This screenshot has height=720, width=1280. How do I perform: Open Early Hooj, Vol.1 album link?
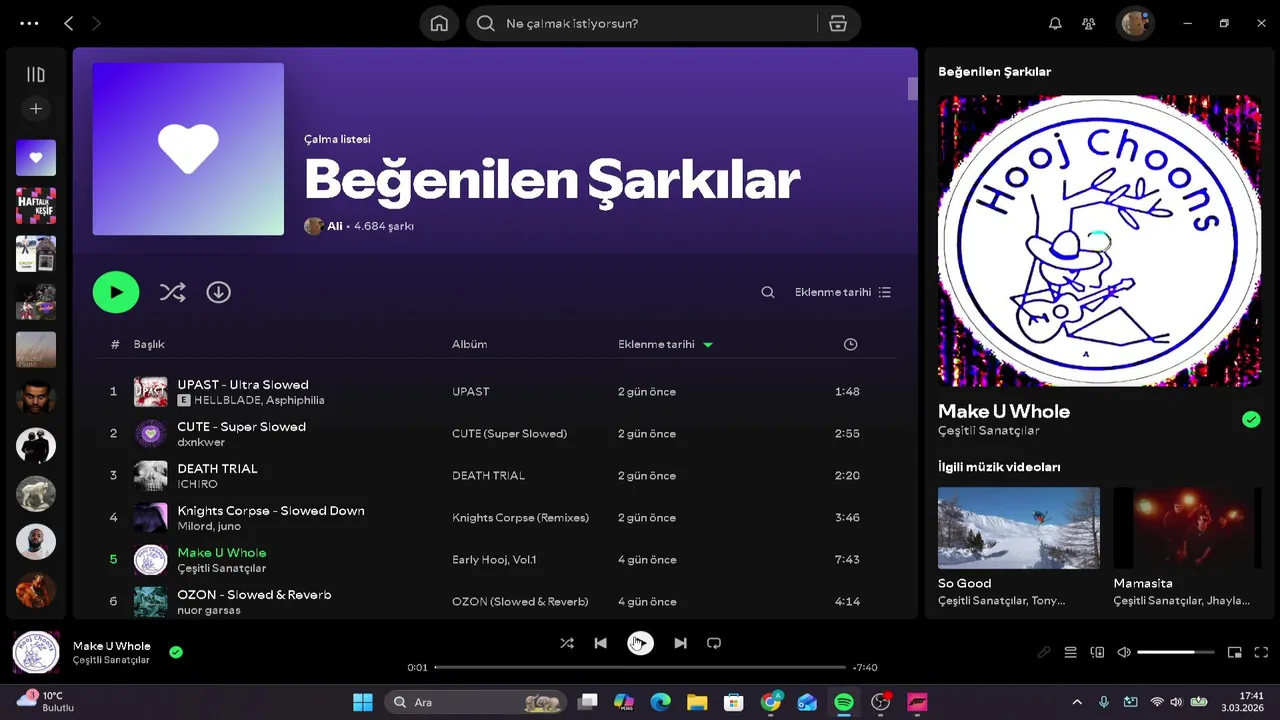coord(494,559)
